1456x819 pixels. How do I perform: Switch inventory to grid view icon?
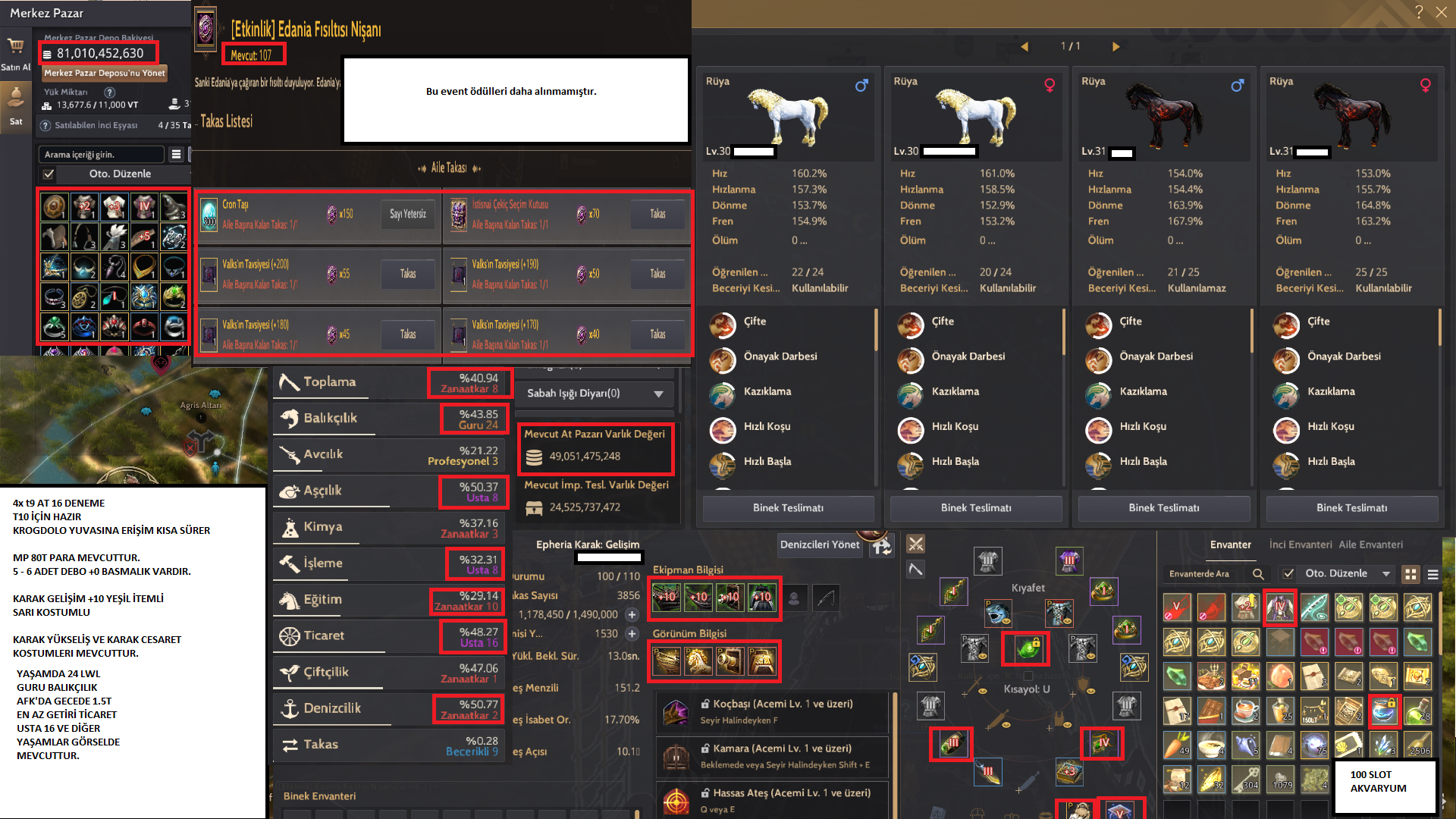pyautogui.click(x=1410, y=574)
